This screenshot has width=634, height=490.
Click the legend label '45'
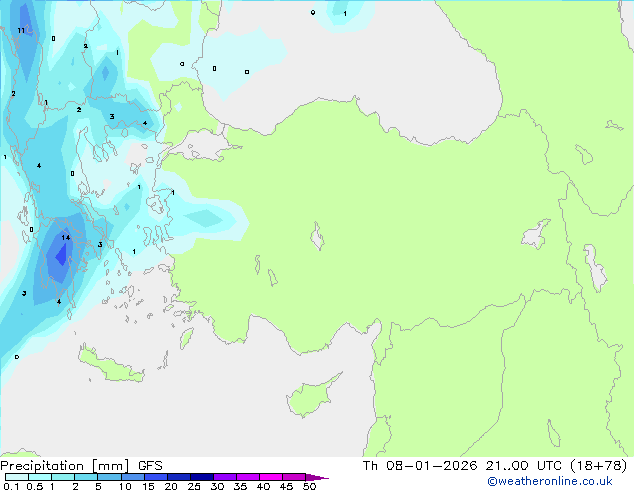pos(286,486)
